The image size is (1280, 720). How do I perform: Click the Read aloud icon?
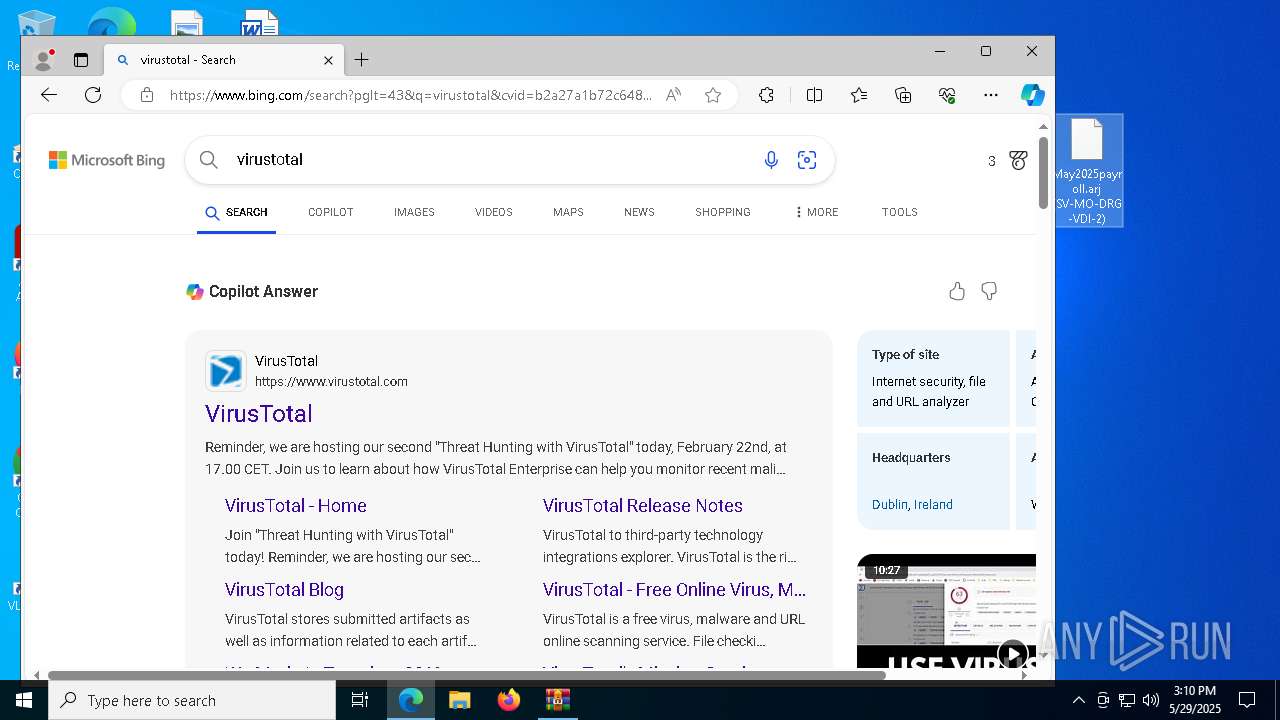click(x=673, y=95)
